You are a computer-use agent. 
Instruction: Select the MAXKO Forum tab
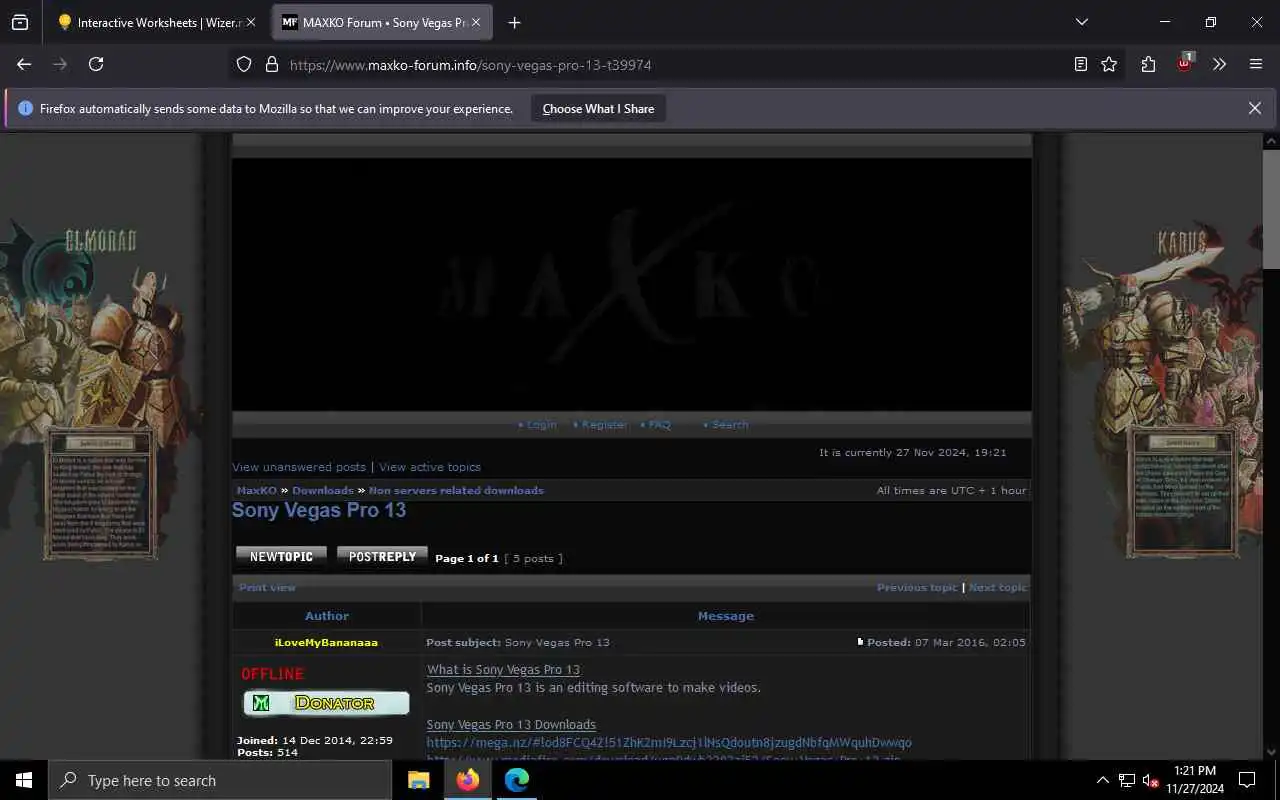pyautogui.click(x=382, y=22)
